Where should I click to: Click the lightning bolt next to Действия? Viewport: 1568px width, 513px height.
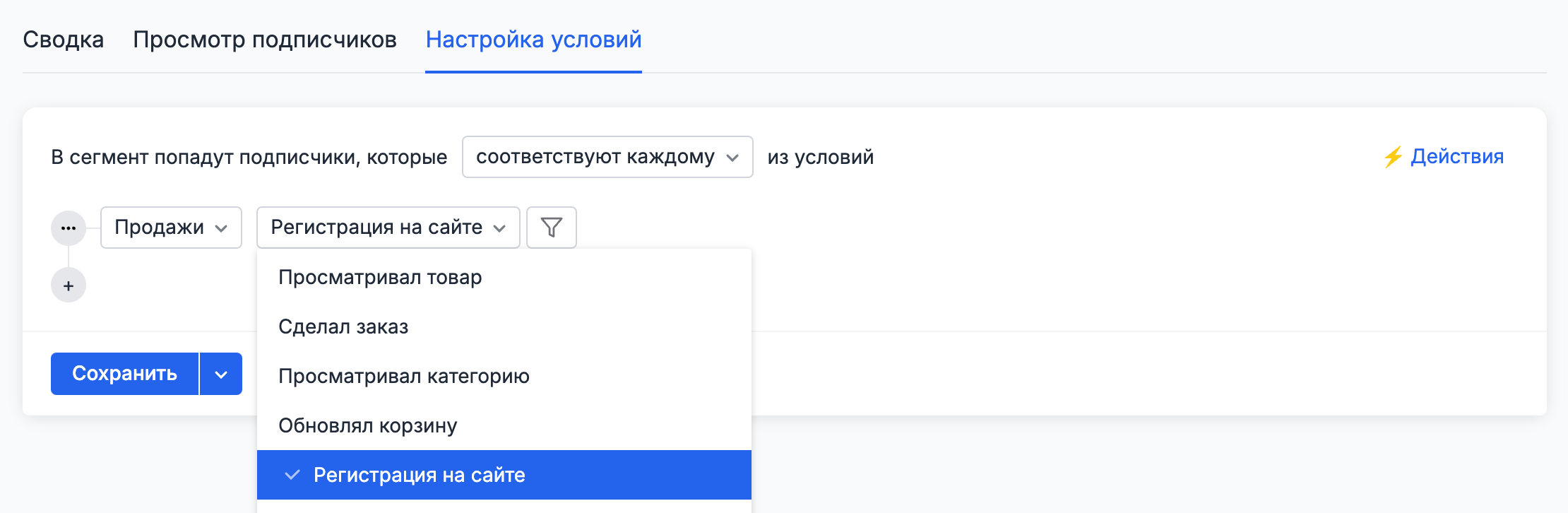(1393, 157)
